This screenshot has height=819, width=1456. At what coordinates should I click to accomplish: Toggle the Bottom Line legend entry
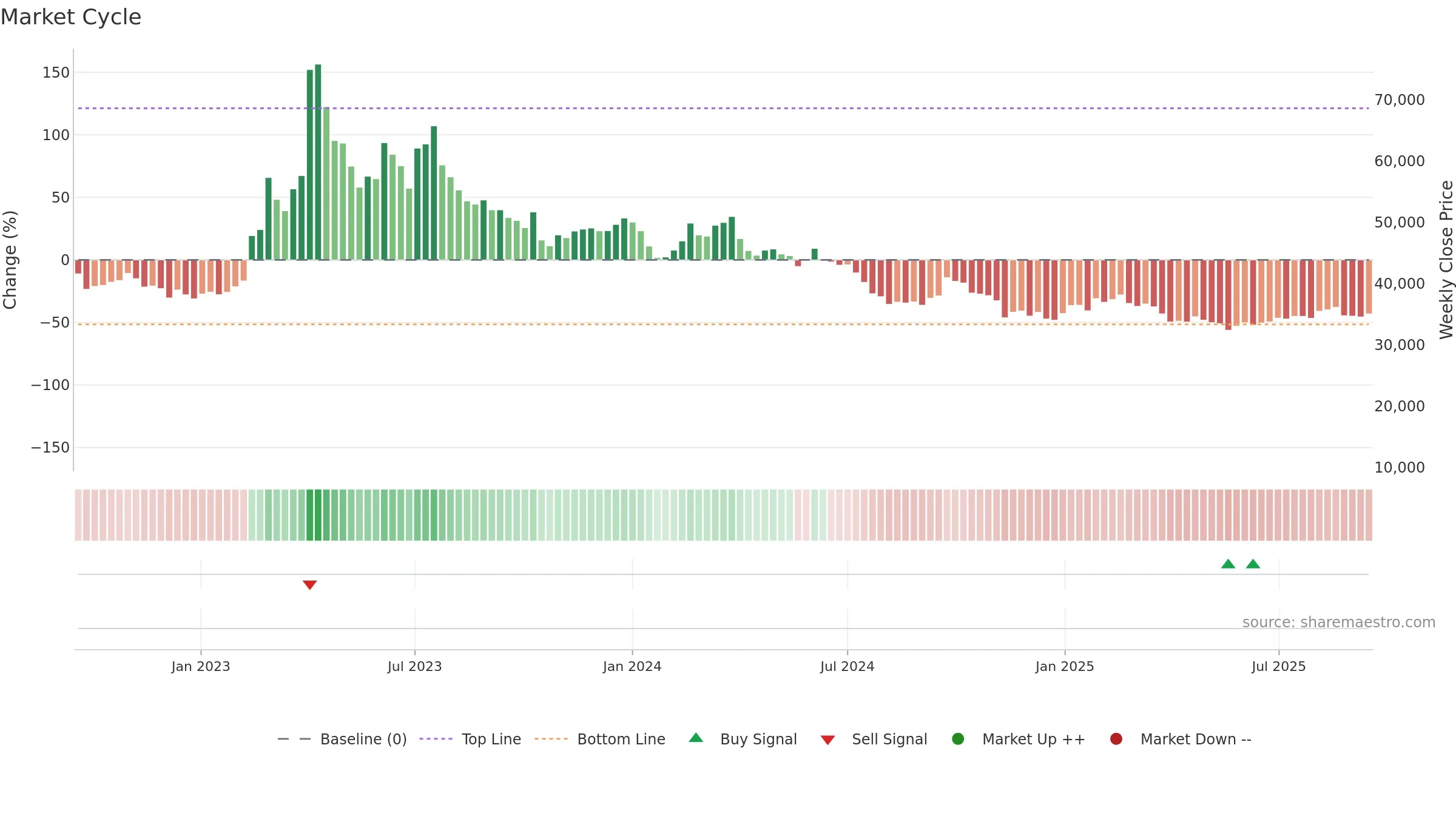[600, 739]
